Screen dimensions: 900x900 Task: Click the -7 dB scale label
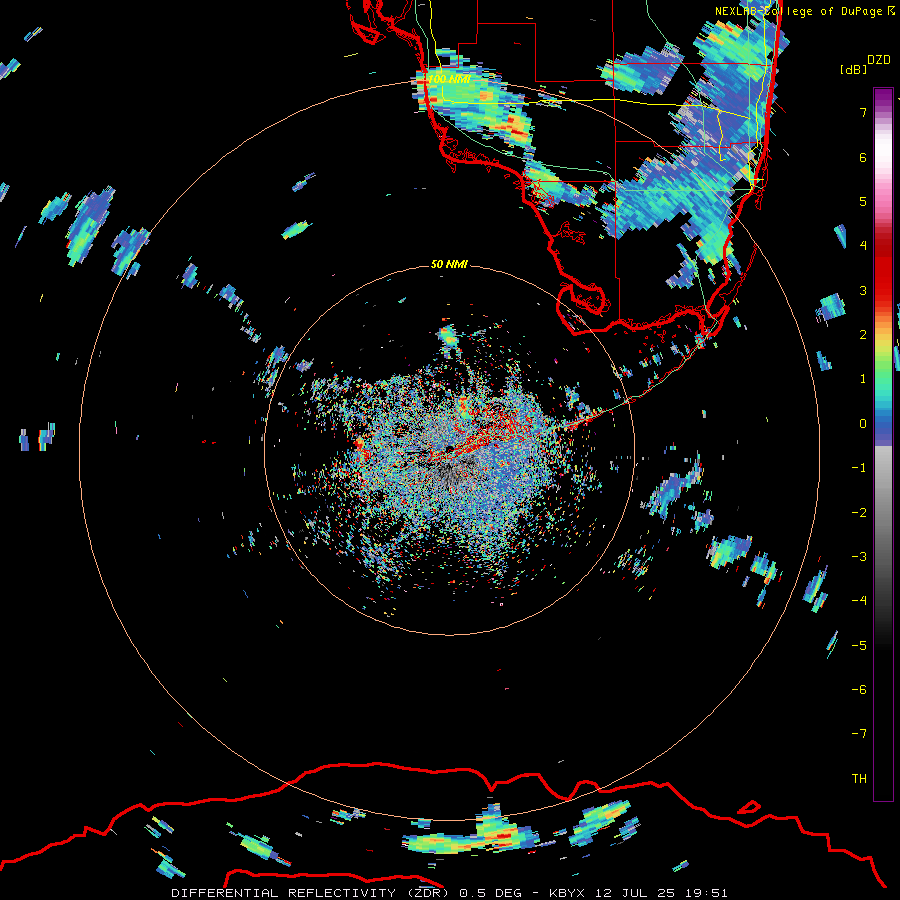[859, 734]
